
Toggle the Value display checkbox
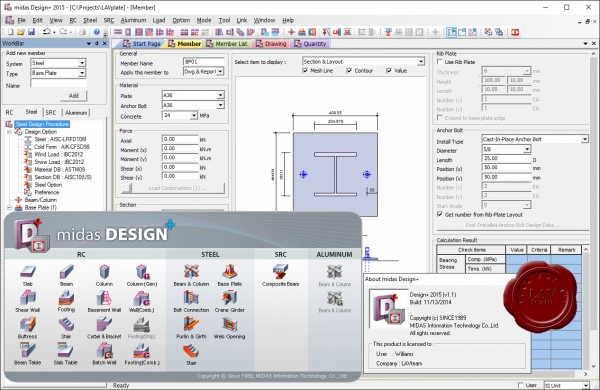point(389,70)
